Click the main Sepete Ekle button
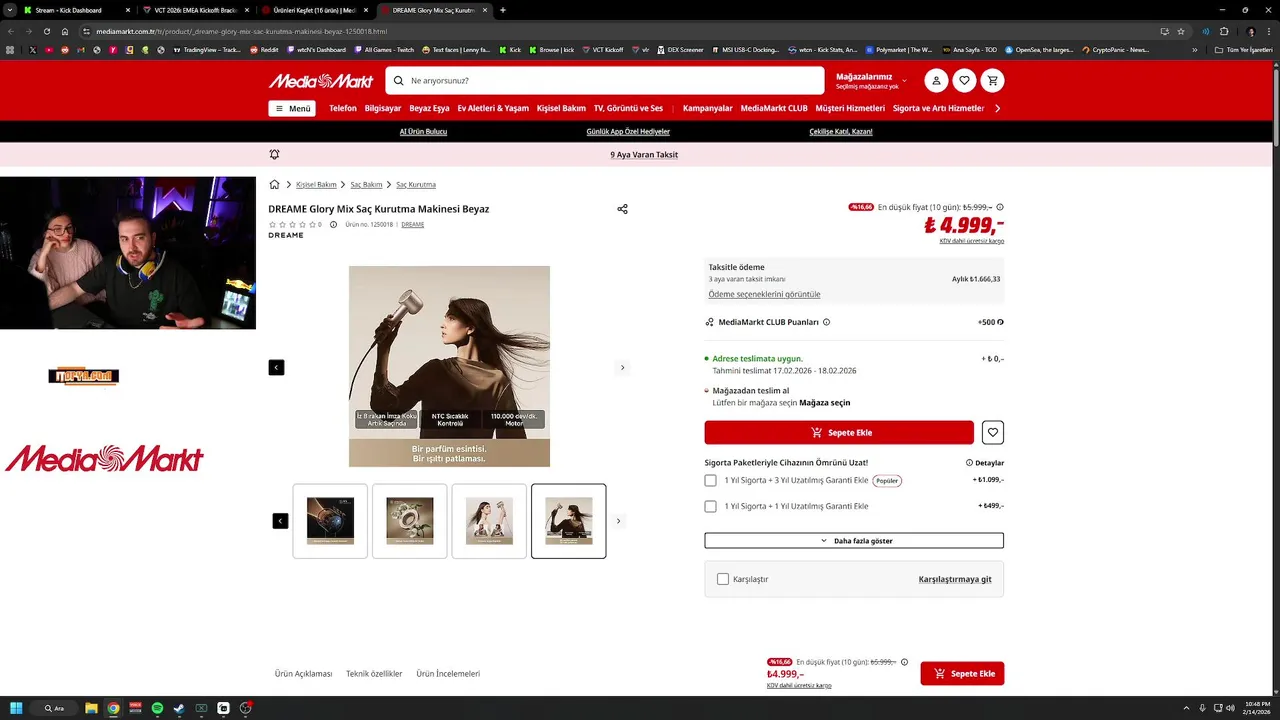The width and height of the screenshot is (1280, 720). 839,433
